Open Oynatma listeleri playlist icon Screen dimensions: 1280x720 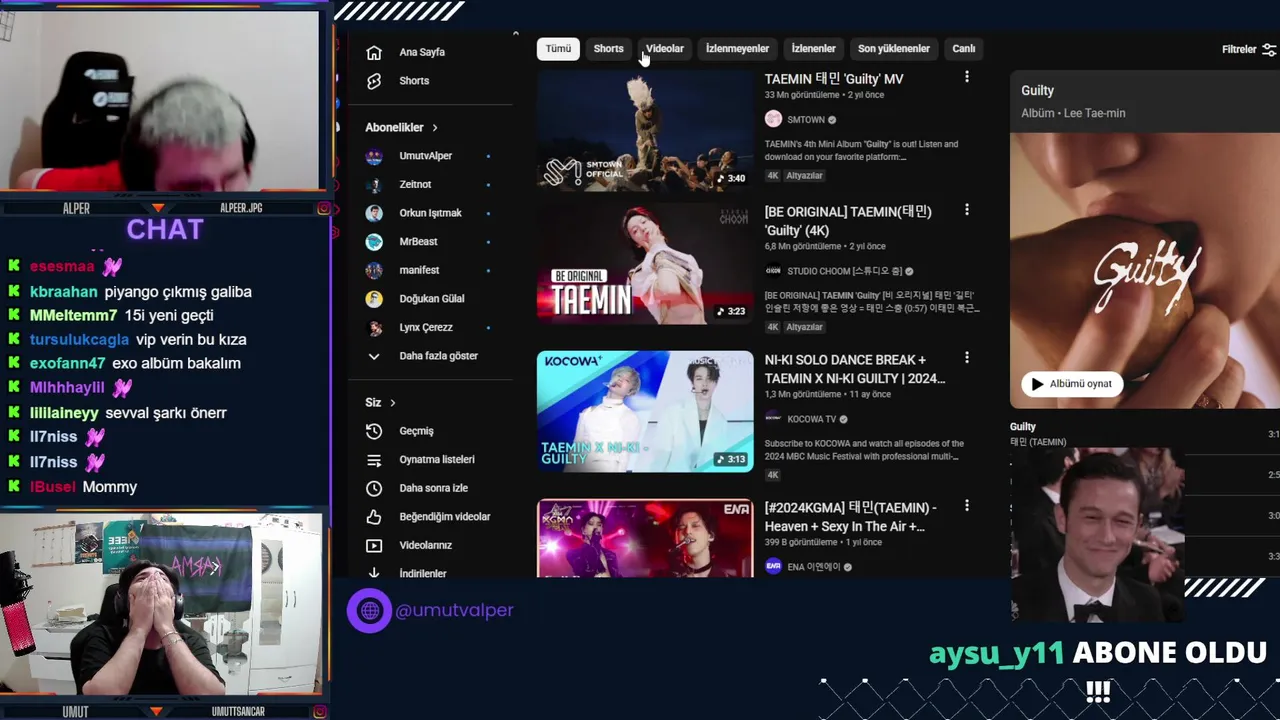tap(374, 460)
